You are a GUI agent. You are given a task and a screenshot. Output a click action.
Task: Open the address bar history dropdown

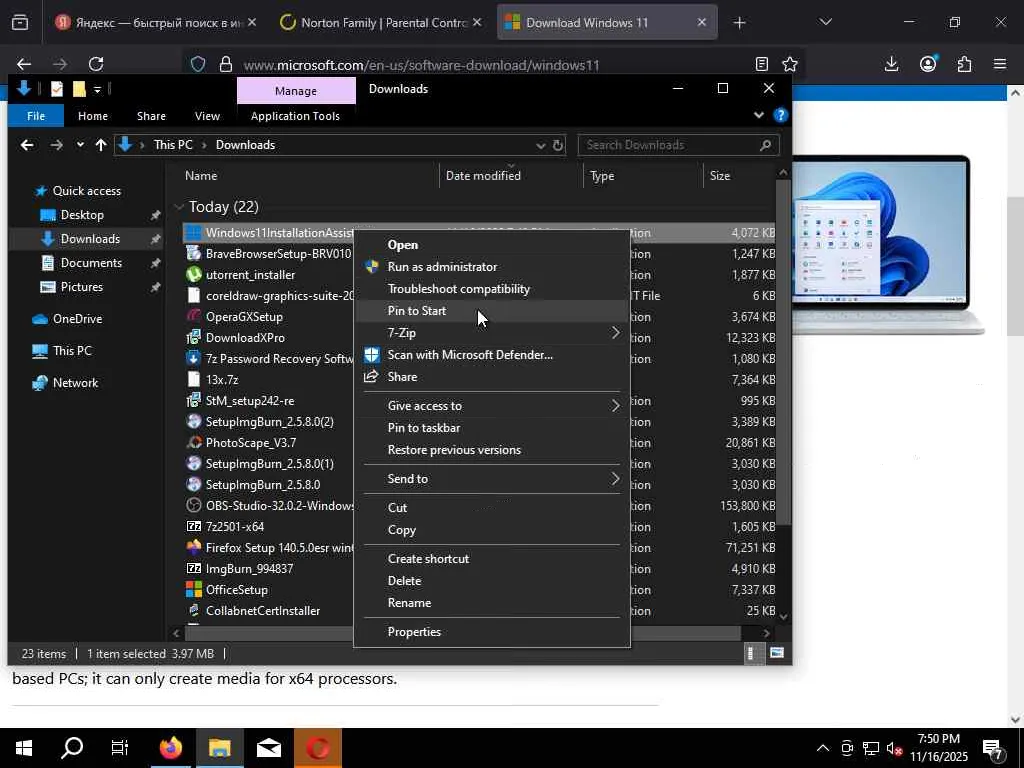click(x=541, y=145)
